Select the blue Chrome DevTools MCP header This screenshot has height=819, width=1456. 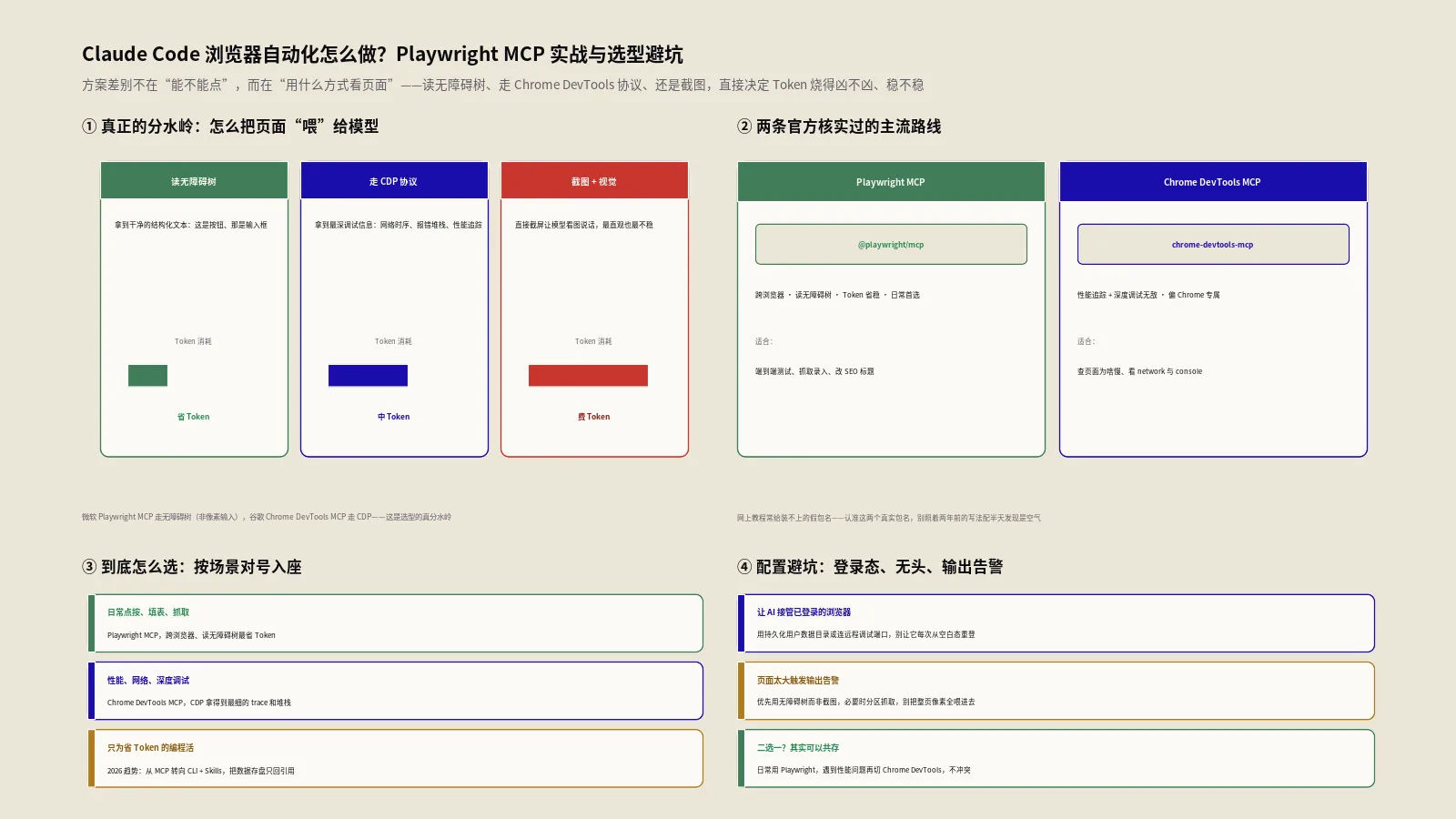(1213, 182)
